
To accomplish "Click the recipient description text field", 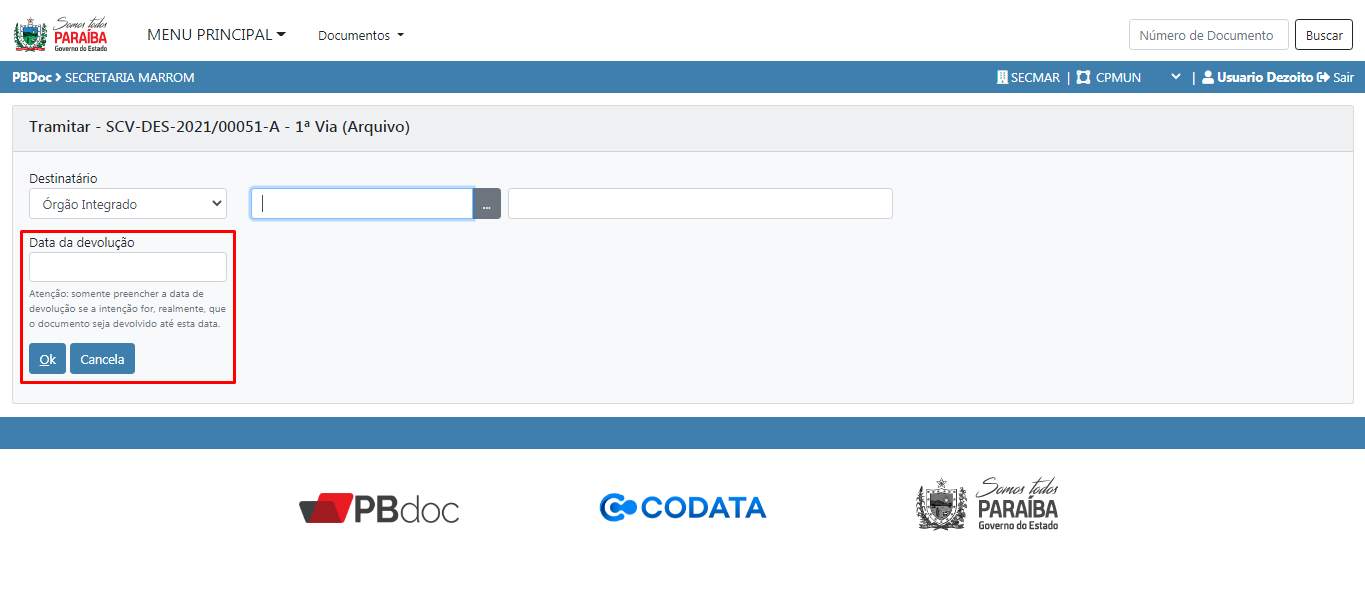I will tap(700, 204).
